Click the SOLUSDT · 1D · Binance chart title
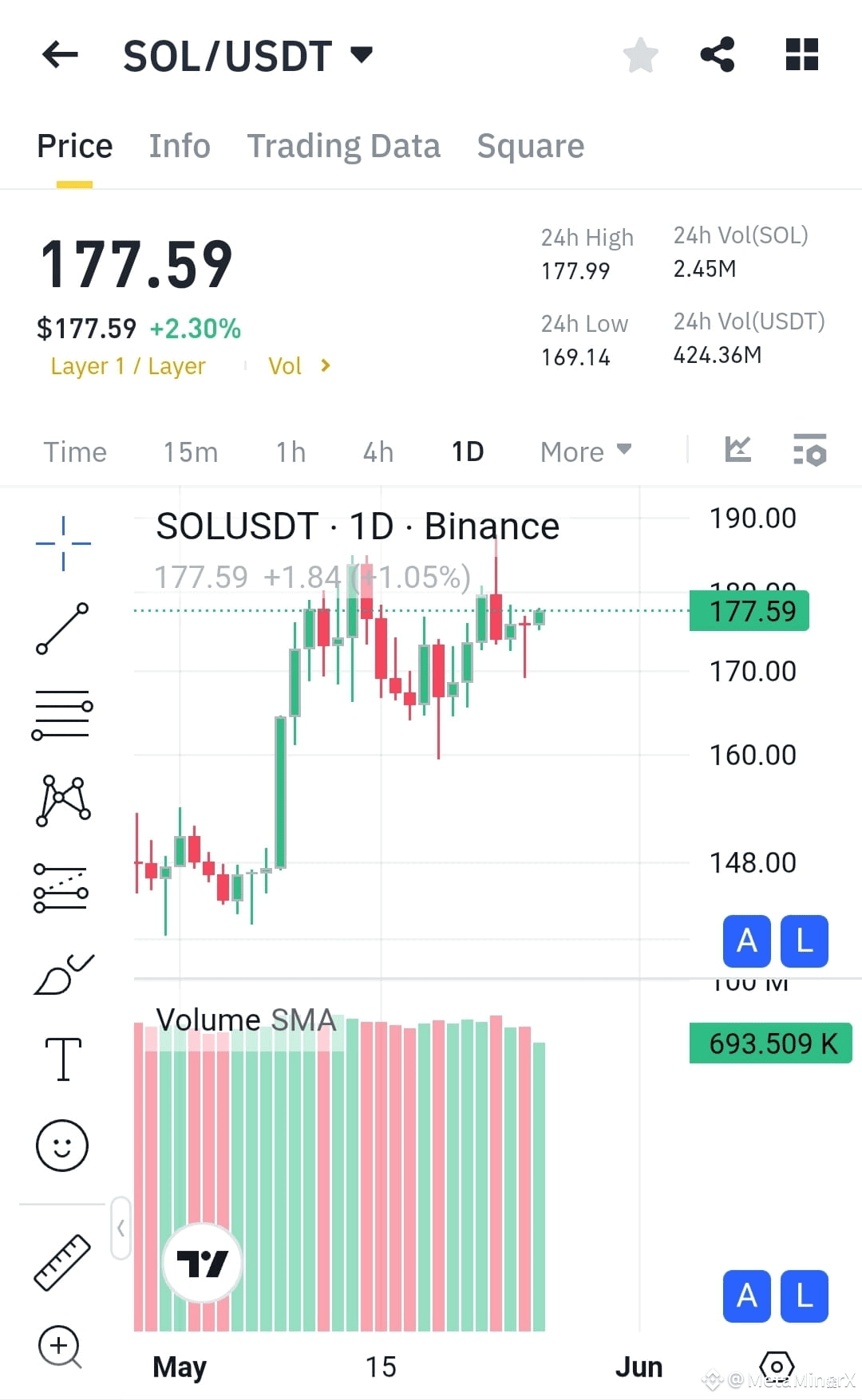This screenshot has width=862, height=1400. click(358, 526)
